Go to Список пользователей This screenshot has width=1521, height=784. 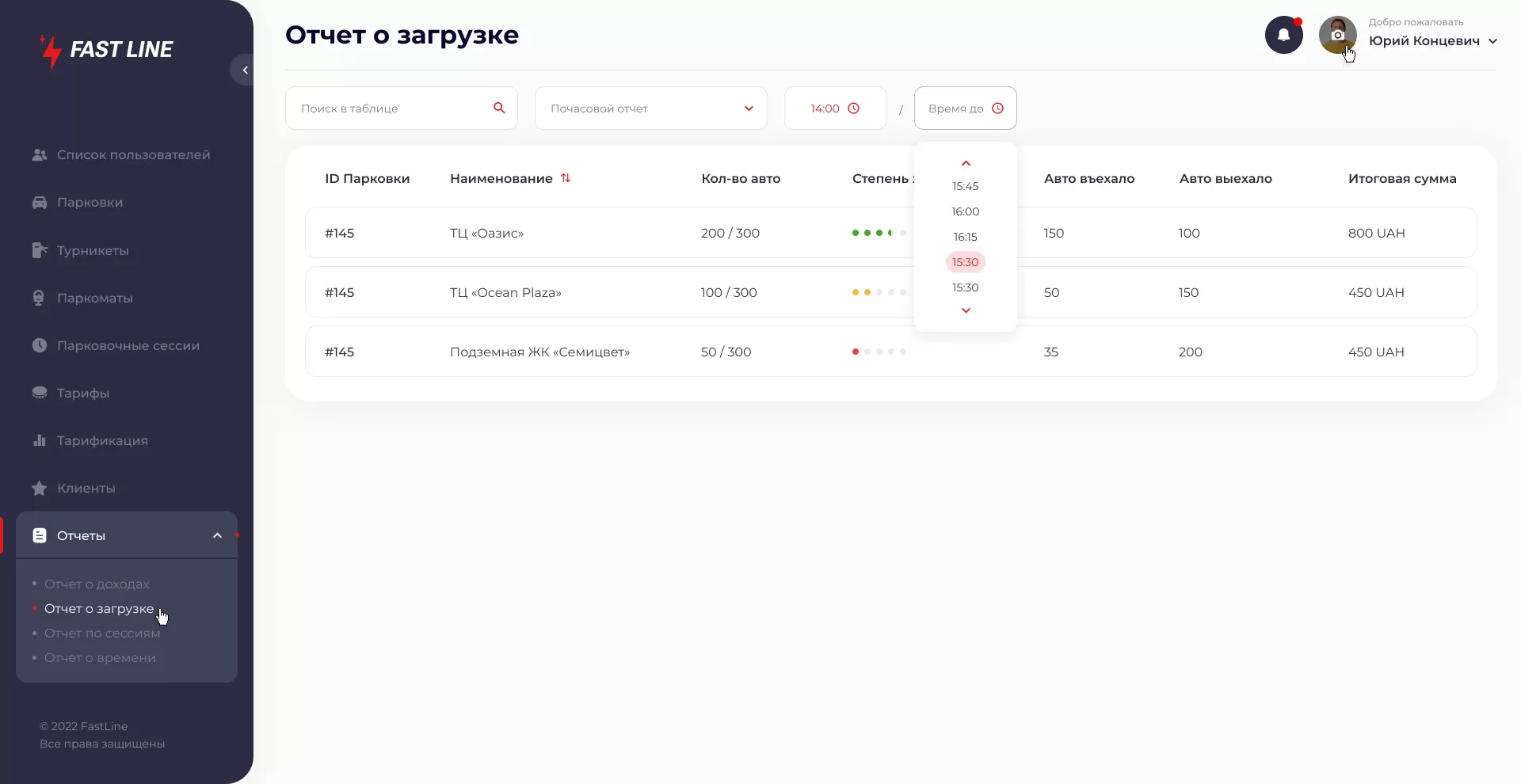pos(133,155)
